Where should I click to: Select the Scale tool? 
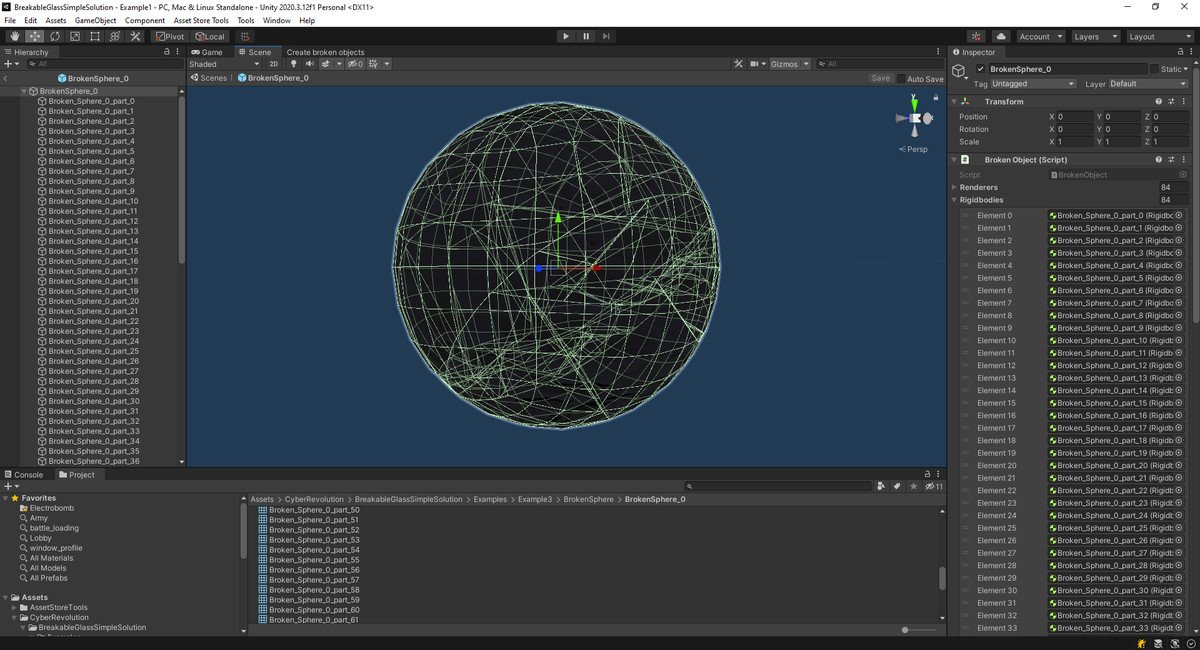click(75, 36)
